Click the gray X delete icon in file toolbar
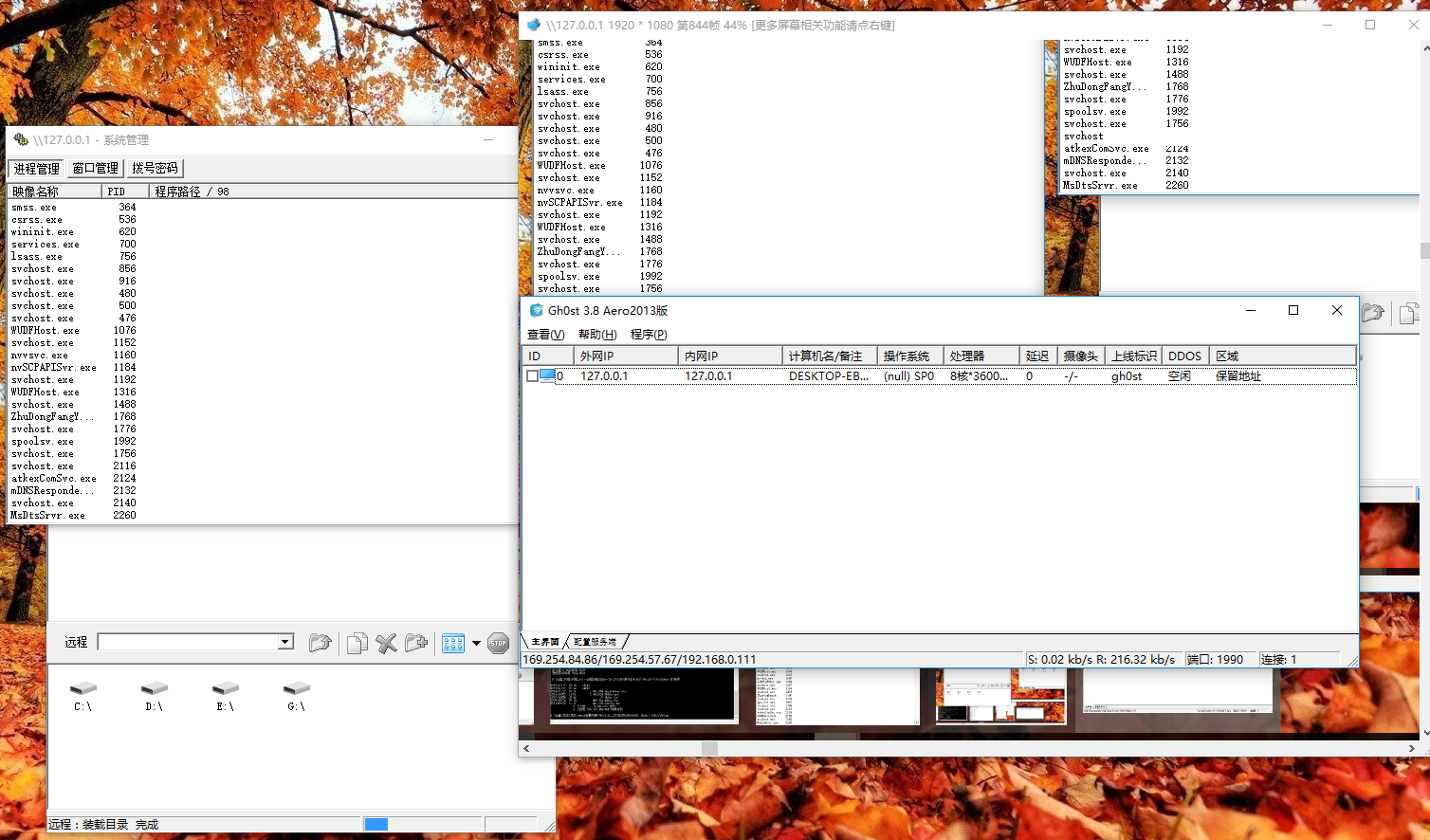 (386, 644)
